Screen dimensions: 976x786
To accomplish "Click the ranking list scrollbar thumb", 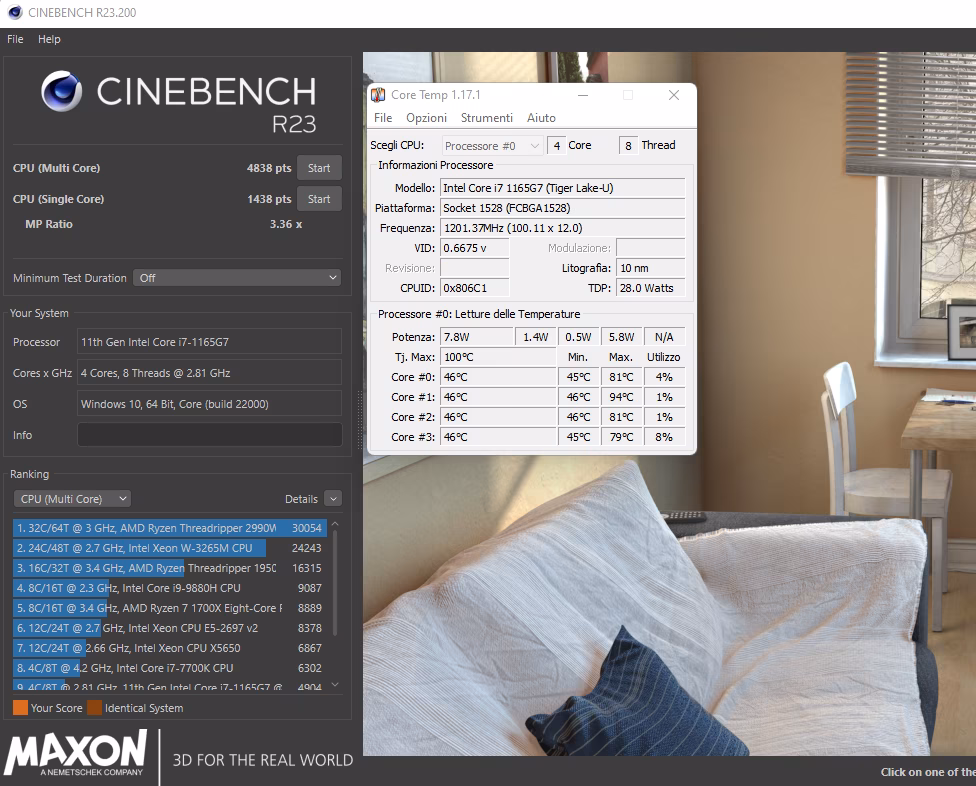I will coord(335,582).
